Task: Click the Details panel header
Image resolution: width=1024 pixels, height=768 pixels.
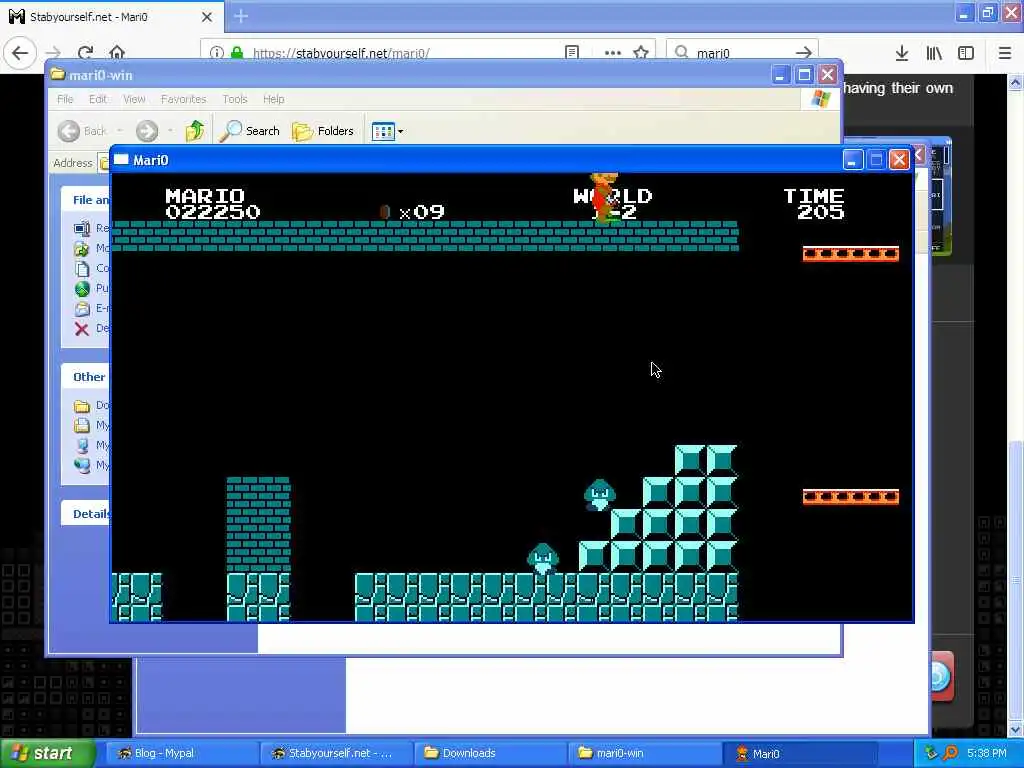Action: point(86,513)
